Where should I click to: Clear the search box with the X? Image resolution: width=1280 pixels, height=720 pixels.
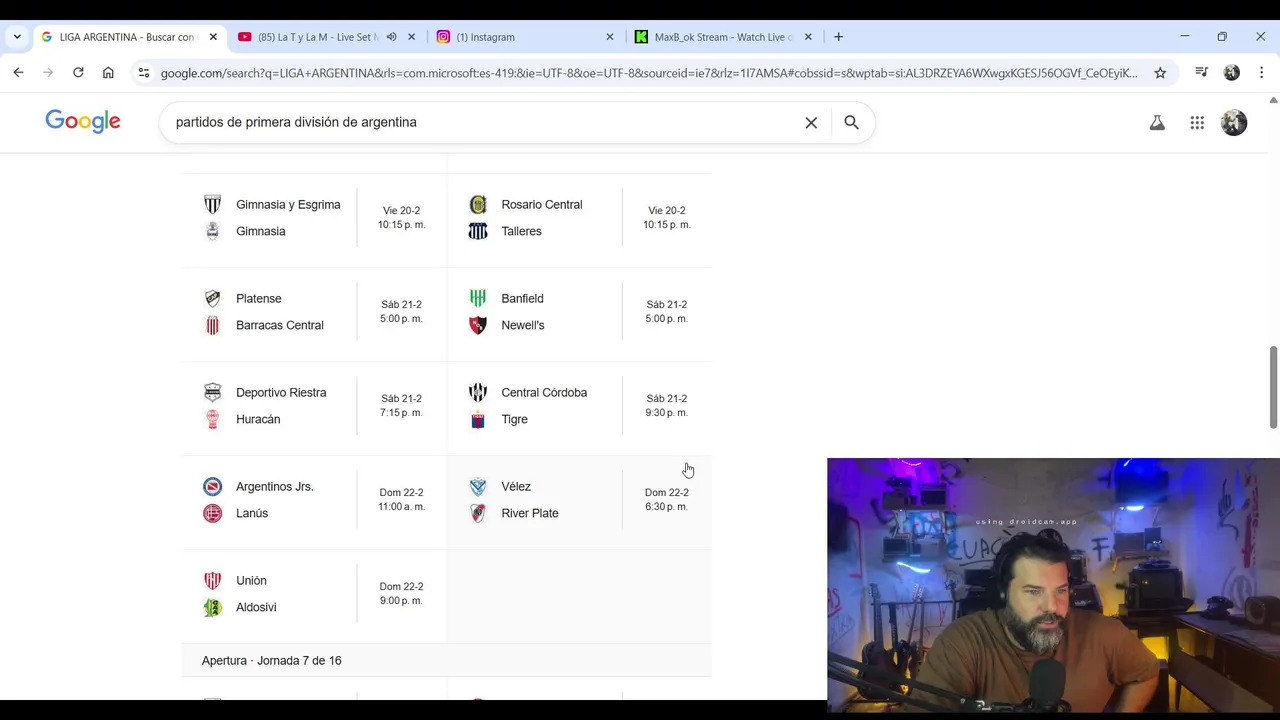(x=811, y=122)
